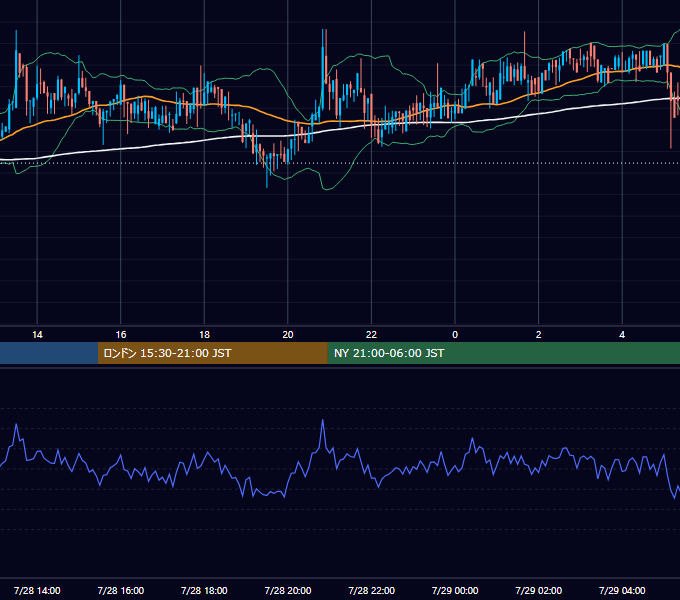Select the ロンドン 15:30-21:00 JST session bar
This screenshot has height=600, width=680.
coord(212,353)
